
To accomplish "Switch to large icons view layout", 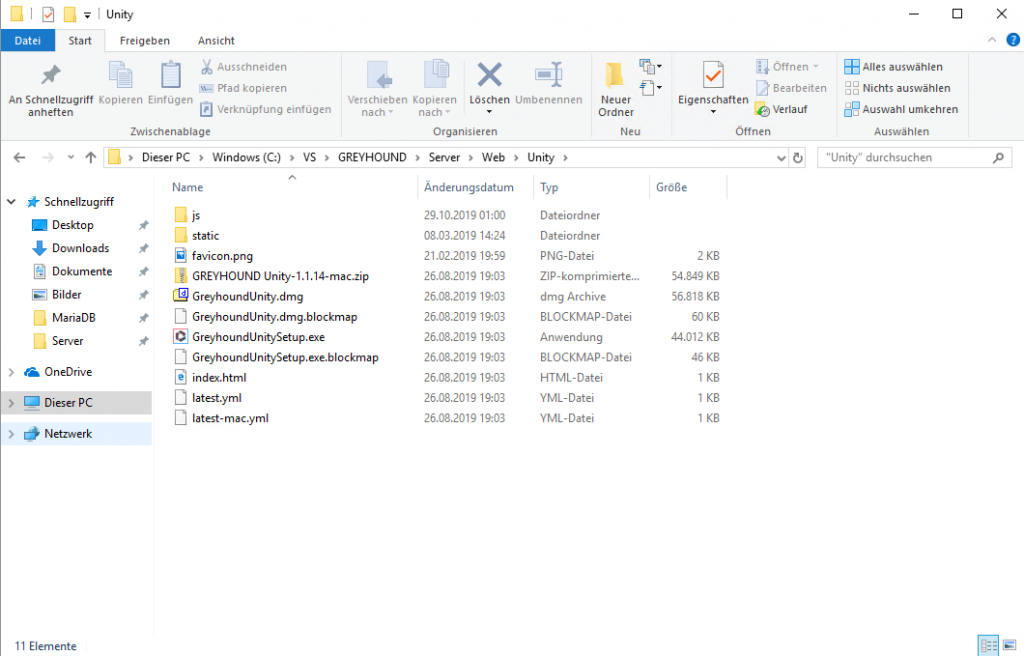I will (1010, 645).
